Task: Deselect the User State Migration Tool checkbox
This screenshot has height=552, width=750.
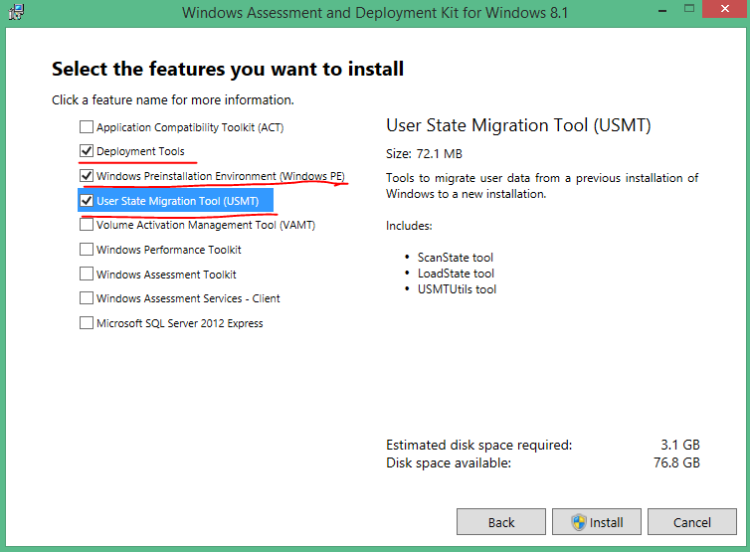Action: 86,201
